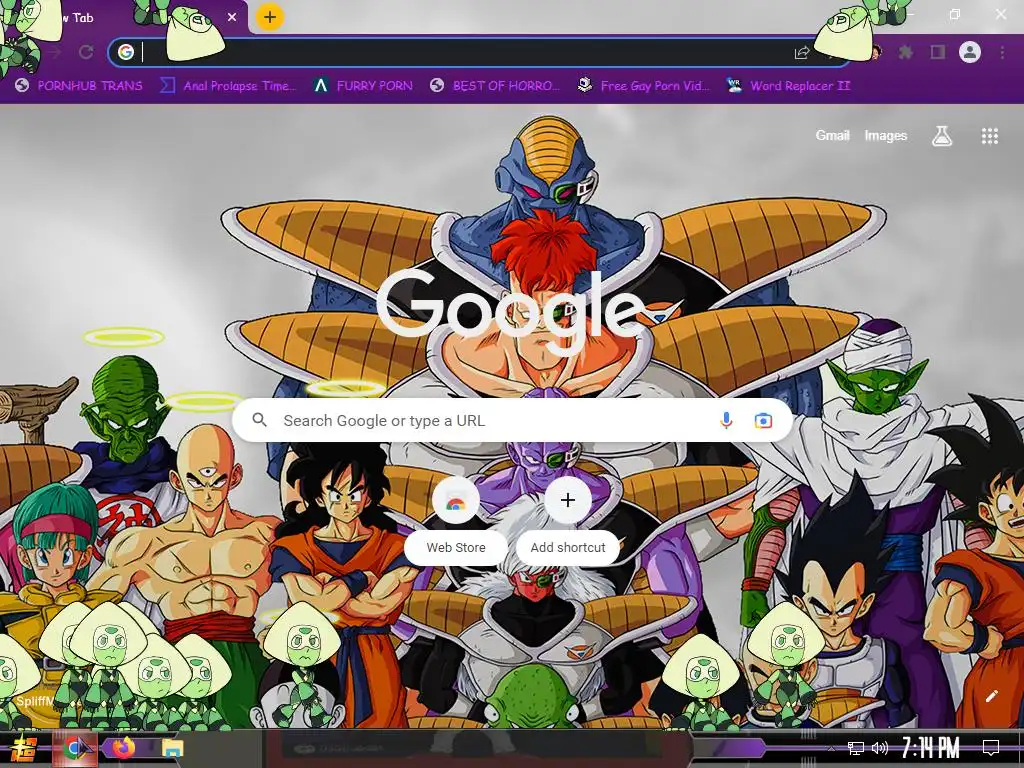Viewport: 1024px width, 768px height.
Task: Open the PORNHUB TRANS bookmark label
Action: point(90,86)
